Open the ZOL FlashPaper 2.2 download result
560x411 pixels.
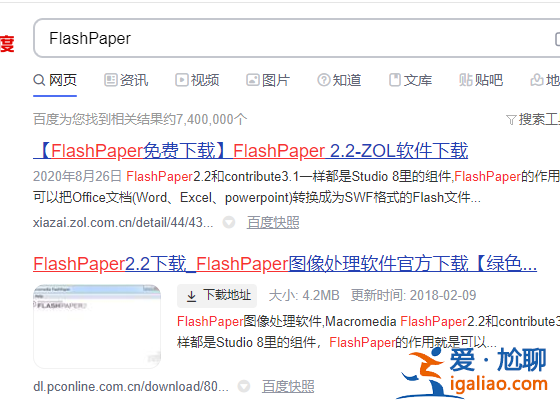(251, 150)
